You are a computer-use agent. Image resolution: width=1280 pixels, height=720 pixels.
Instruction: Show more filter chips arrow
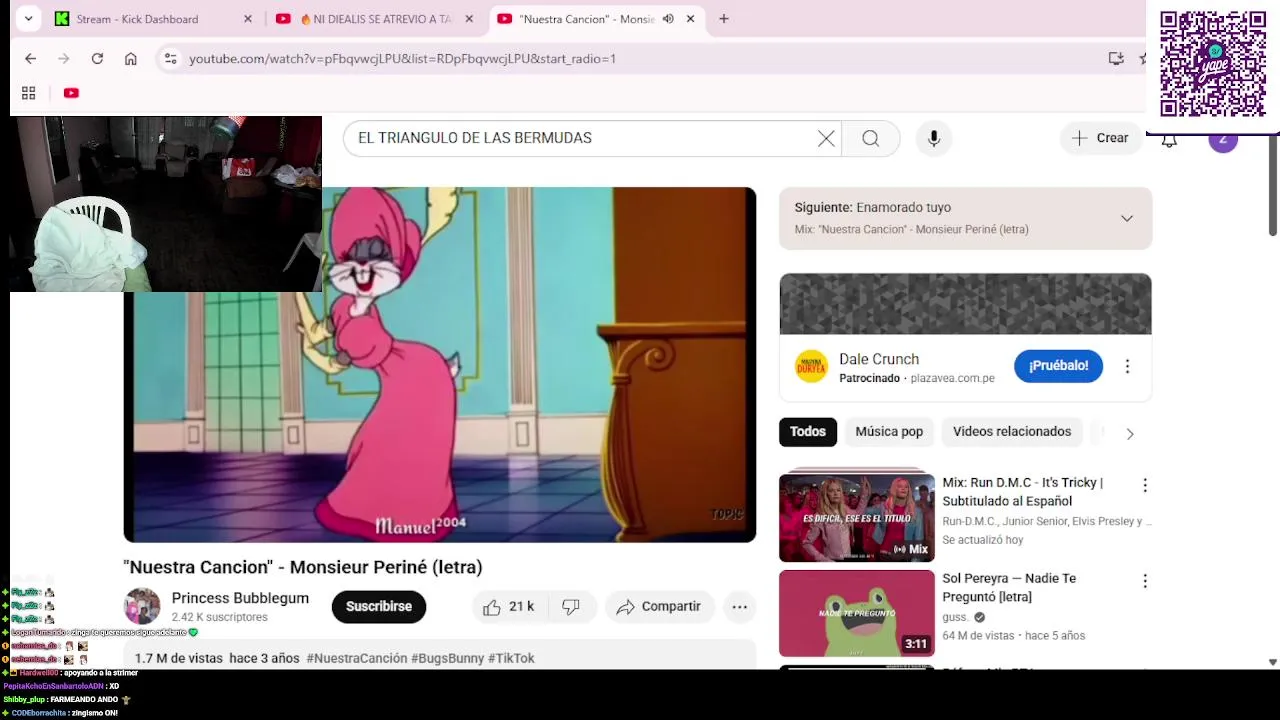(1130, 433)
